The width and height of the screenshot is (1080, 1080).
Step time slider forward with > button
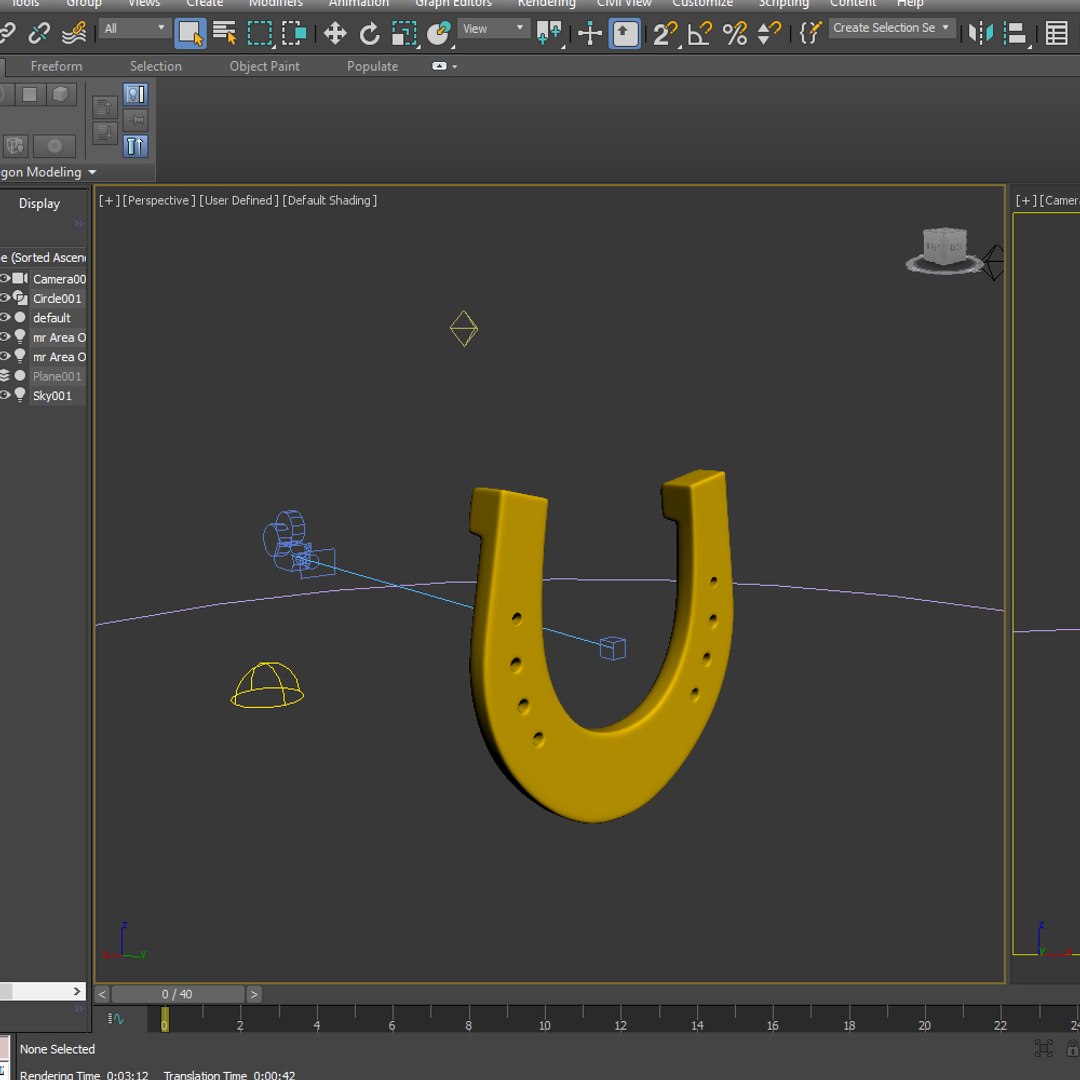coord(254,994)
